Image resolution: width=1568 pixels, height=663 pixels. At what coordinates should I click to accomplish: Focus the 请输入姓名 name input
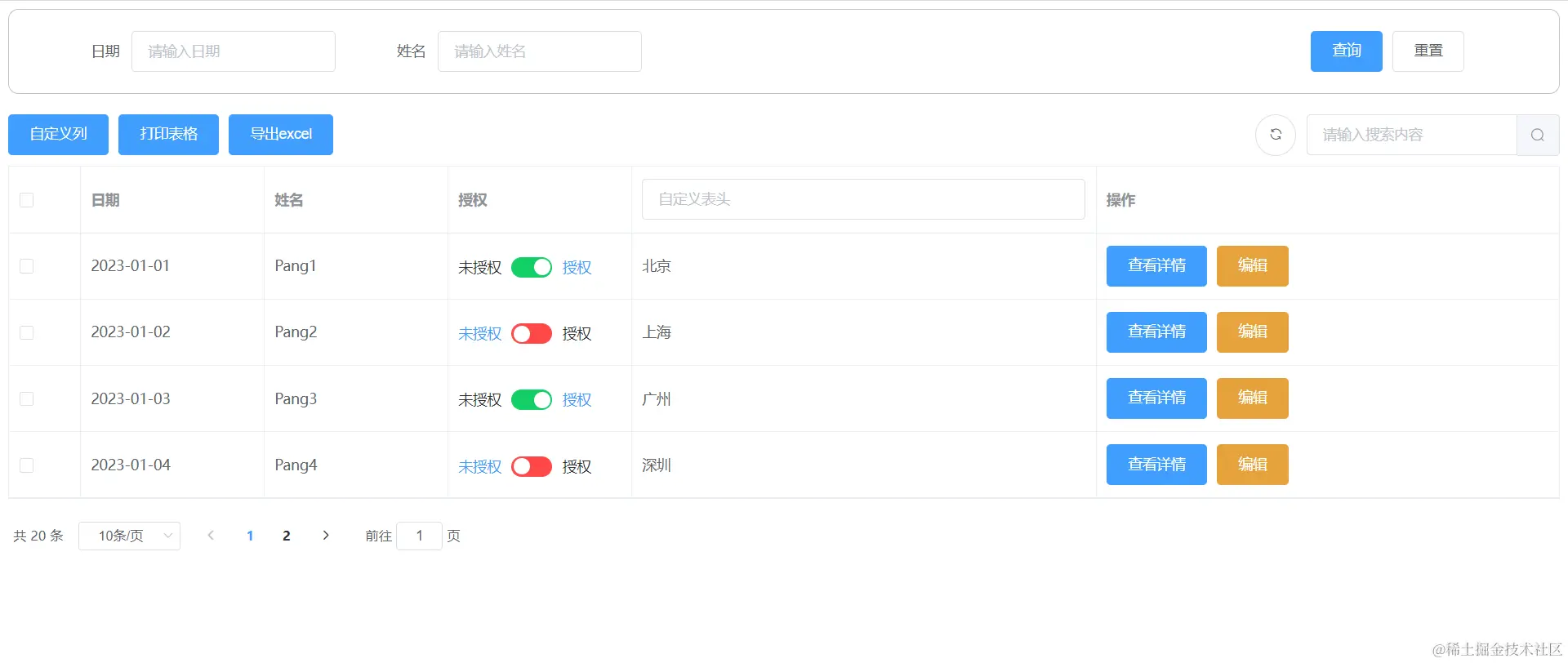540,51
